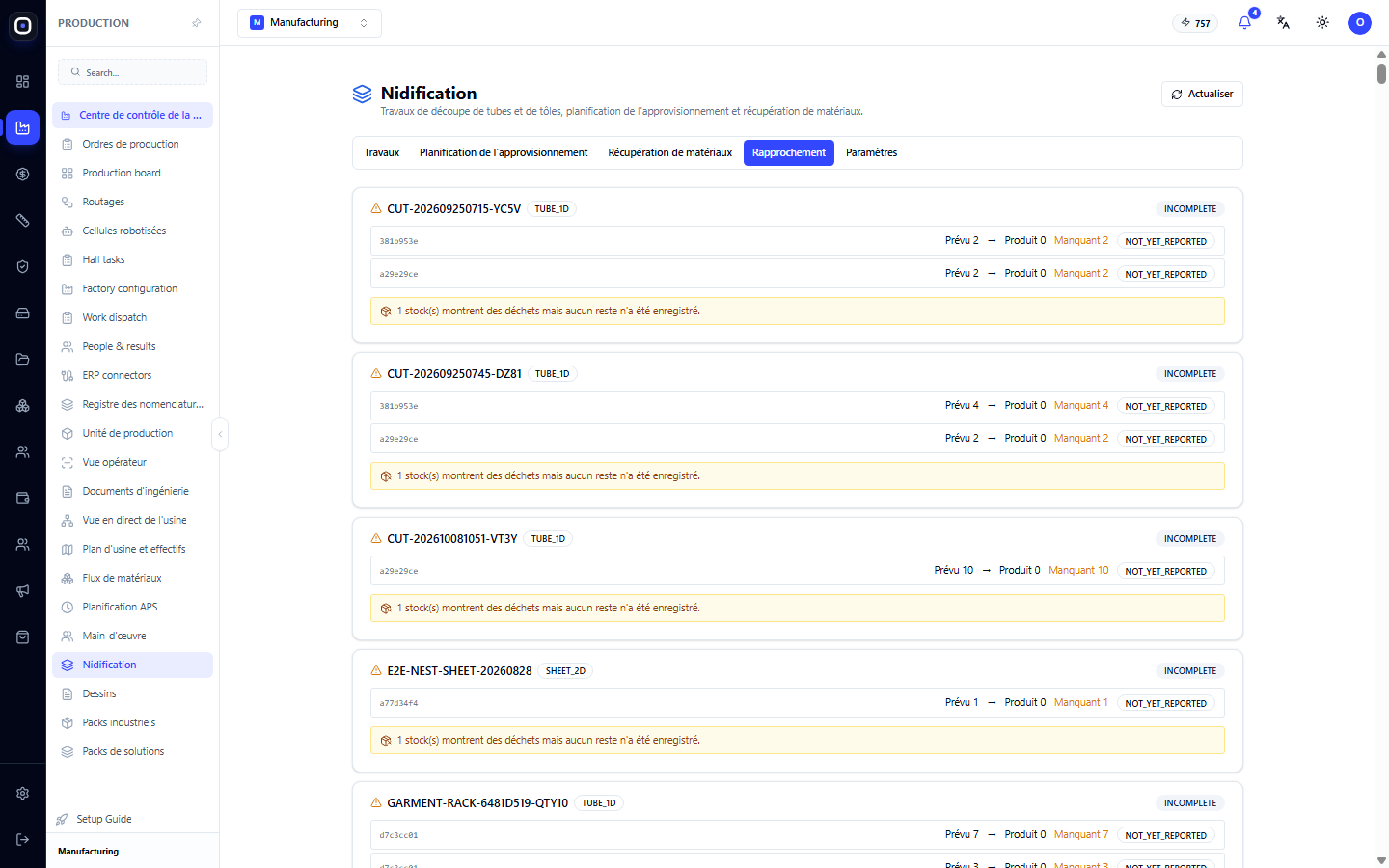Image resolution: width=1389 pixels, height=868 pixels.
Task: Click the app logo at the top-left
Action: 23,26
